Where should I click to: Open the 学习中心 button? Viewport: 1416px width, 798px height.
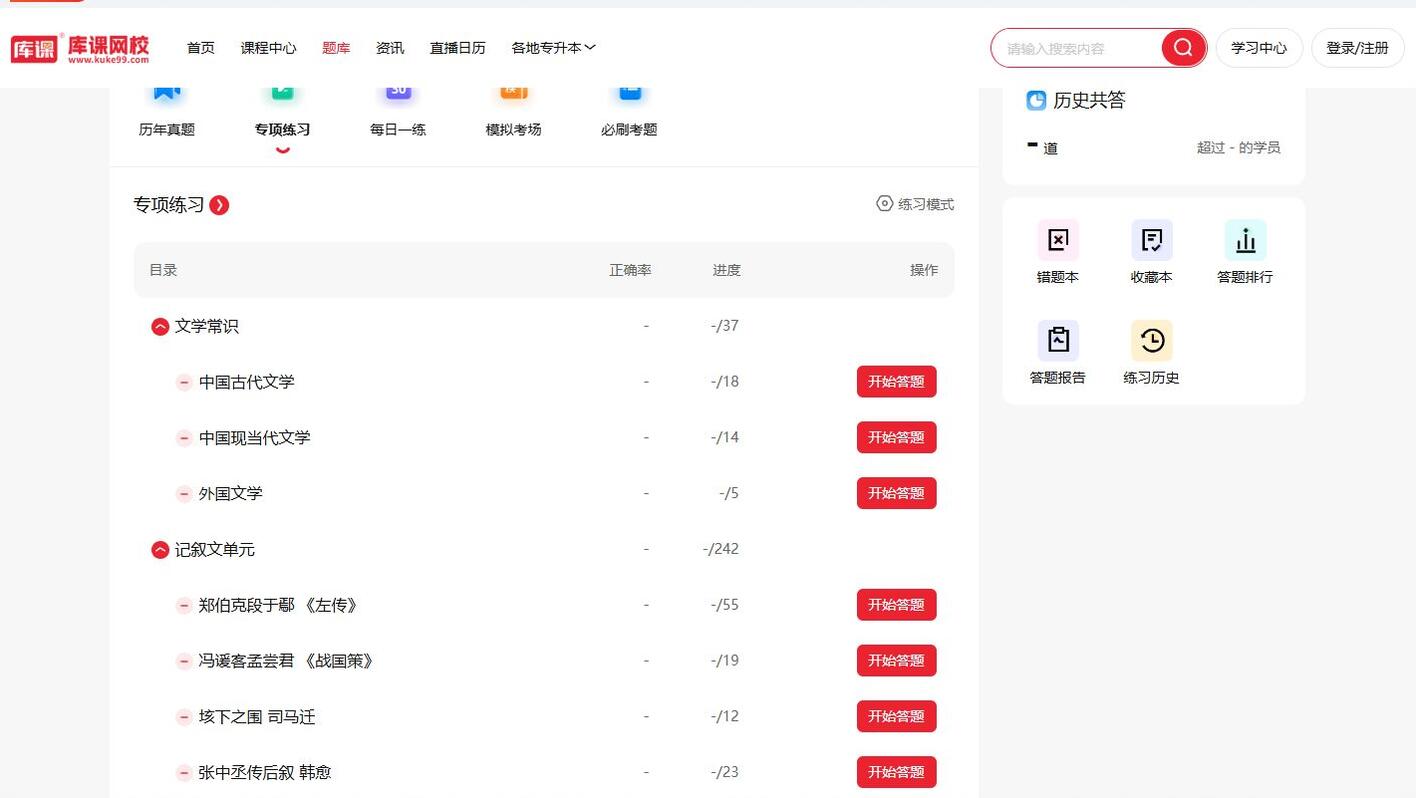pos(1259,48)
